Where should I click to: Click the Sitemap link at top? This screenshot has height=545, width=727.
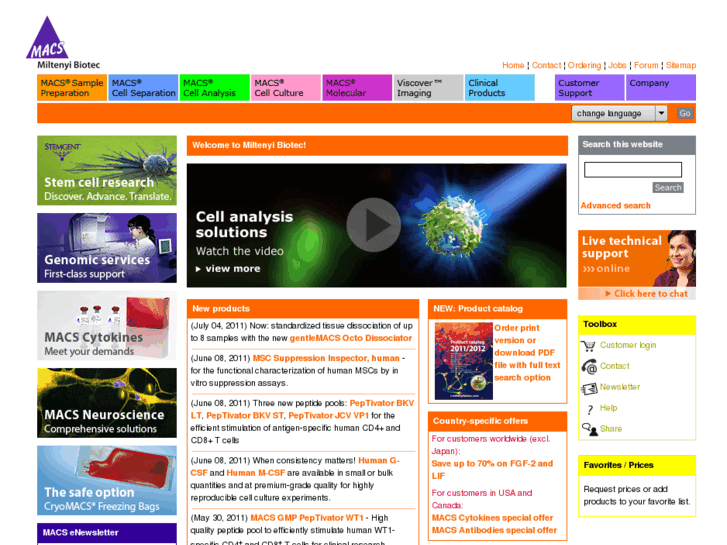tap(681, 65)
